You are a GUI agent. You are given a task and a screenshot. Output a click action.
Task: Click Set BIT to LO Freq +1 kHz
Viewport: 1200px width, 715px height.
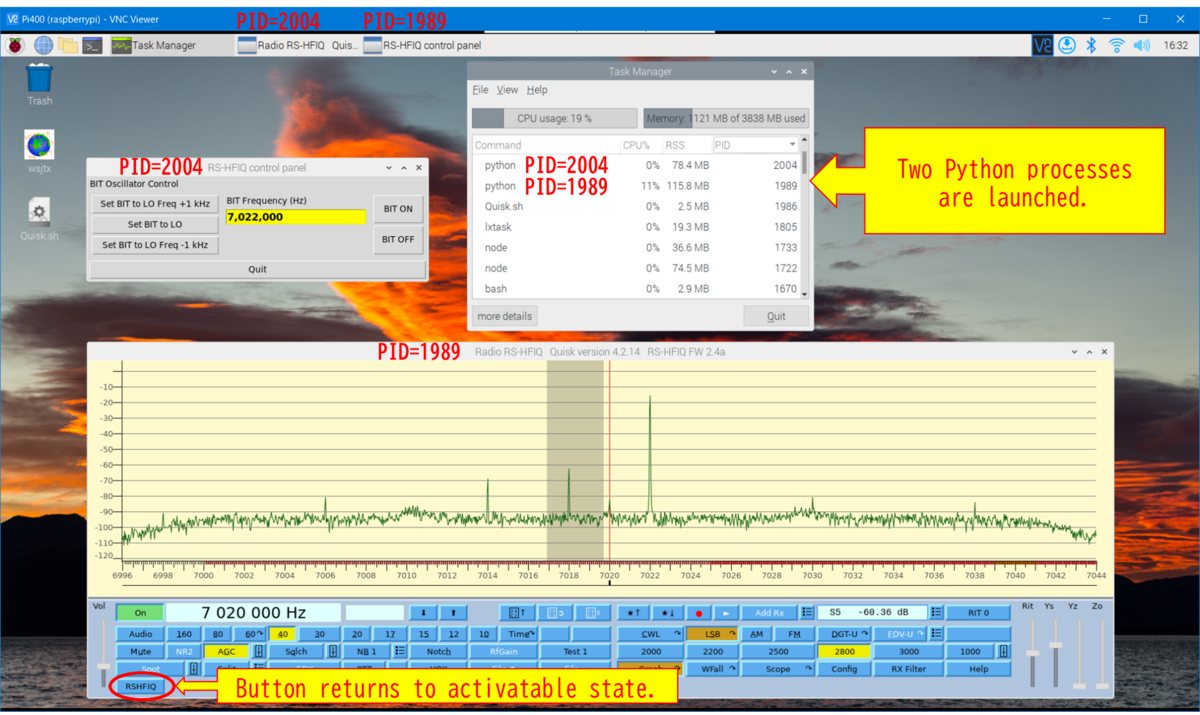[x=155, y=204]
